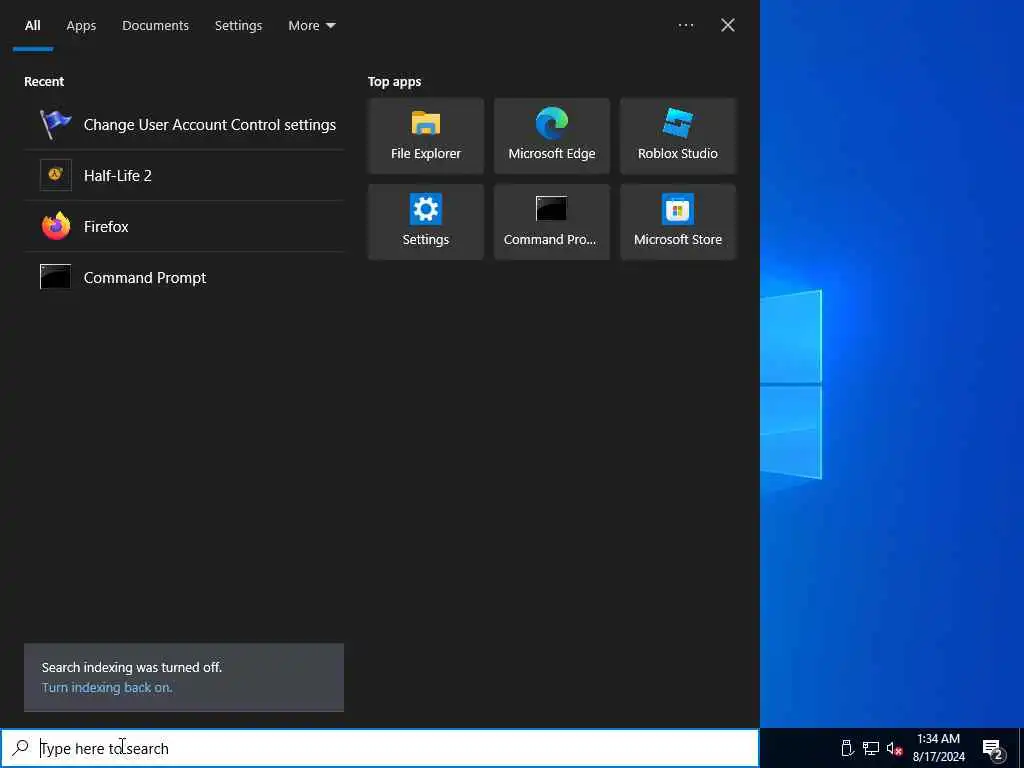Click the network tray icon
The image size is (1024, 768).
(871, 748)
